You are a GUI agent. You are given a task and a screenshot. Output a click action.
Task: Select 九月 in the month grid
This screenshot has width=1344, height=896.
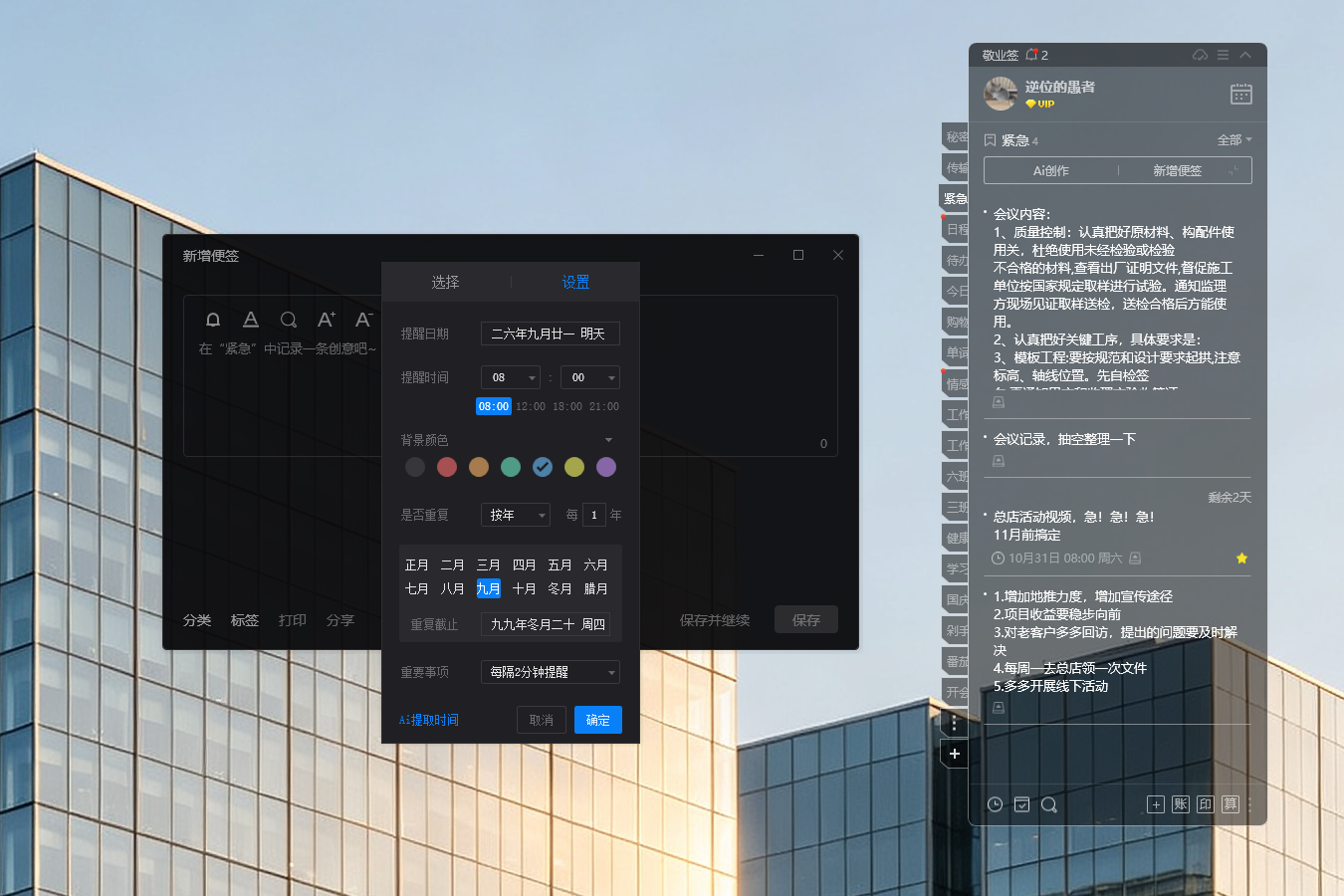pyautogui.click(x=489, y=588)
